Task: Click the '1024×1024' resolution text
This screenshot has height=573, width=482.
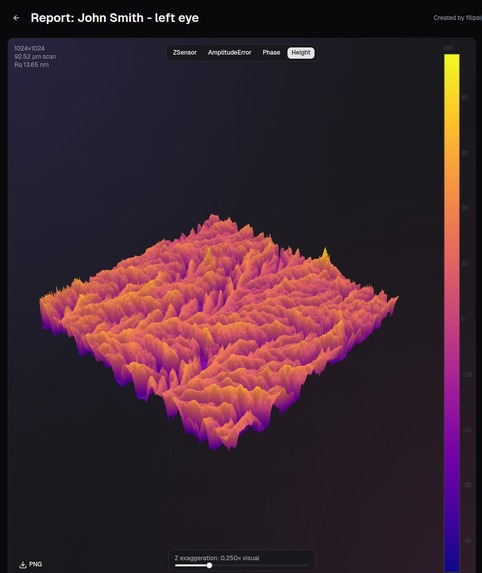Action: coord(30,48)
